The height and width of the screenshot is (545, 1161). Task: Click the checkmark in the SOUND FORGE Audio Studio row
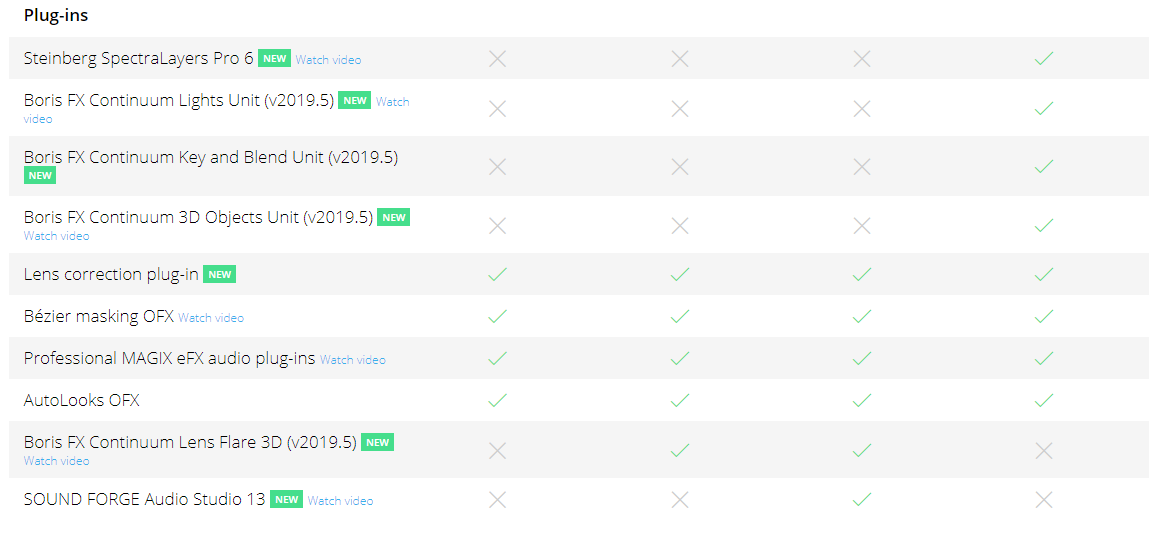[862, 499]
